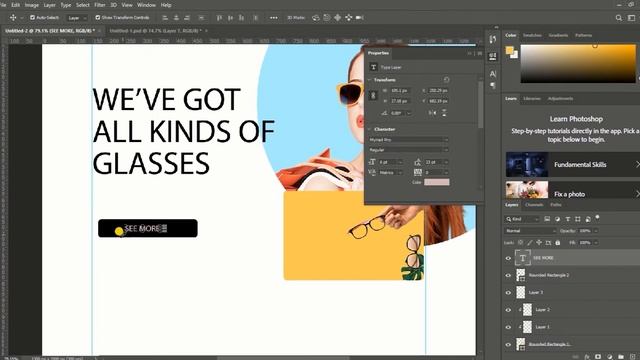Open Auto-Select Layer dropdown
The width and height of the screenshot is (640, 360).
click(77, 18)
